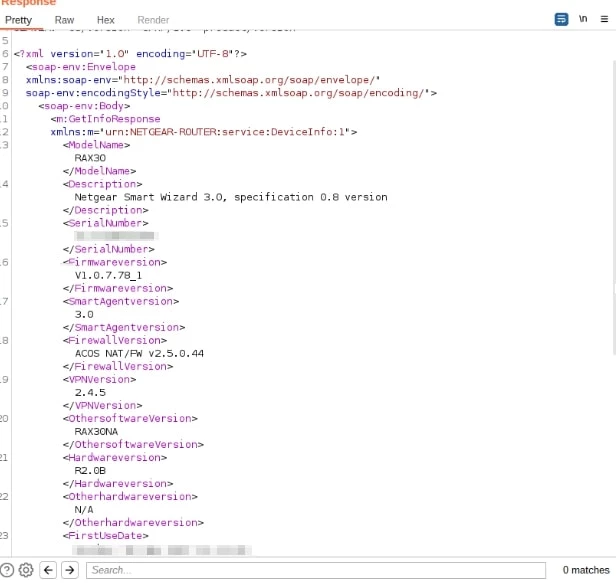Open the Raw response tab
The width and height of the screenshot is (616, 583).
[64, 20]
